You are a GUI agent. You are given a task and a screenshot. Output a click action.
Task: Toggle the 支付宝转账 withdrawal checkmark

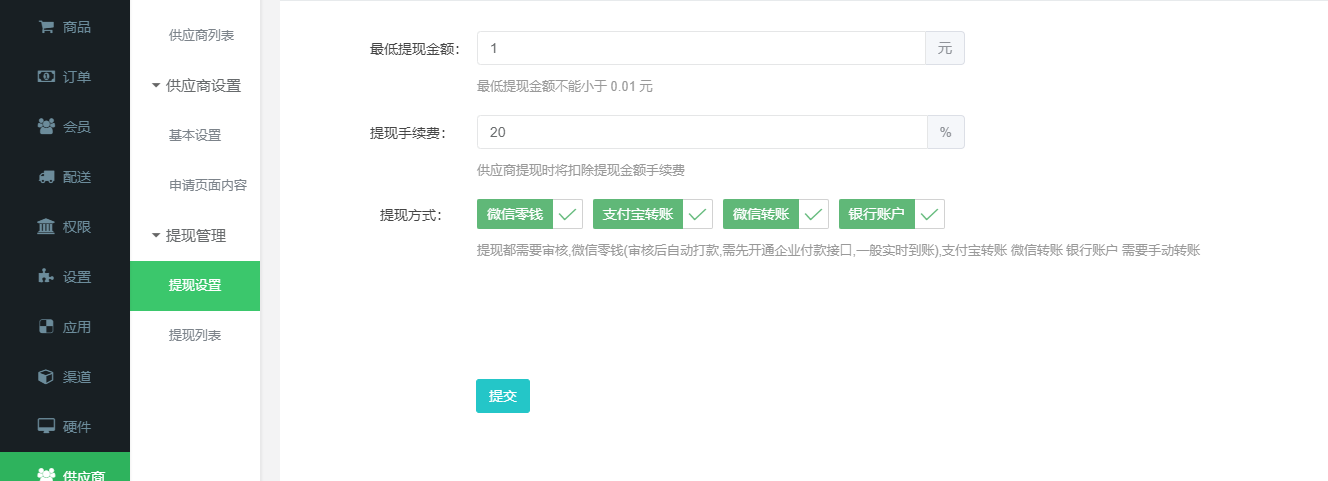coord(697,214)
